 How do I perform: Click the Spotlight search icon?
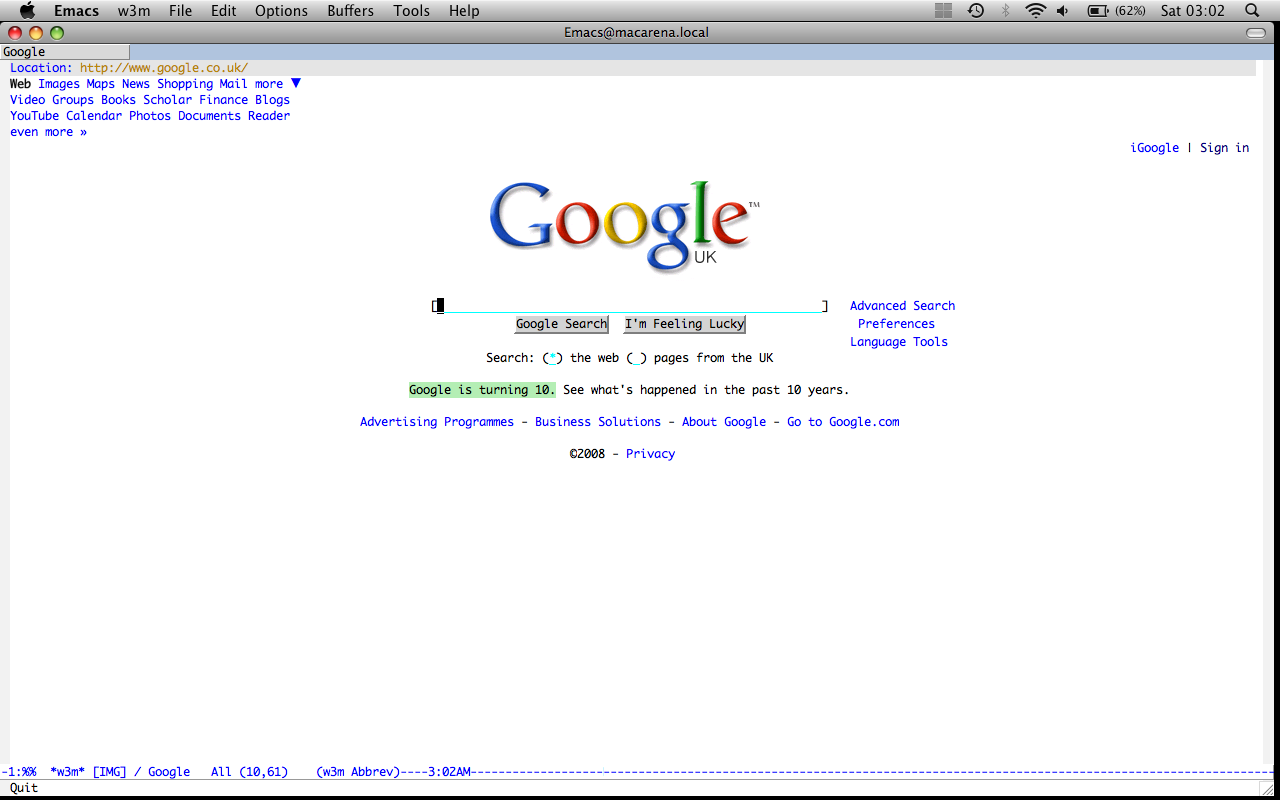pos(1252,10)
